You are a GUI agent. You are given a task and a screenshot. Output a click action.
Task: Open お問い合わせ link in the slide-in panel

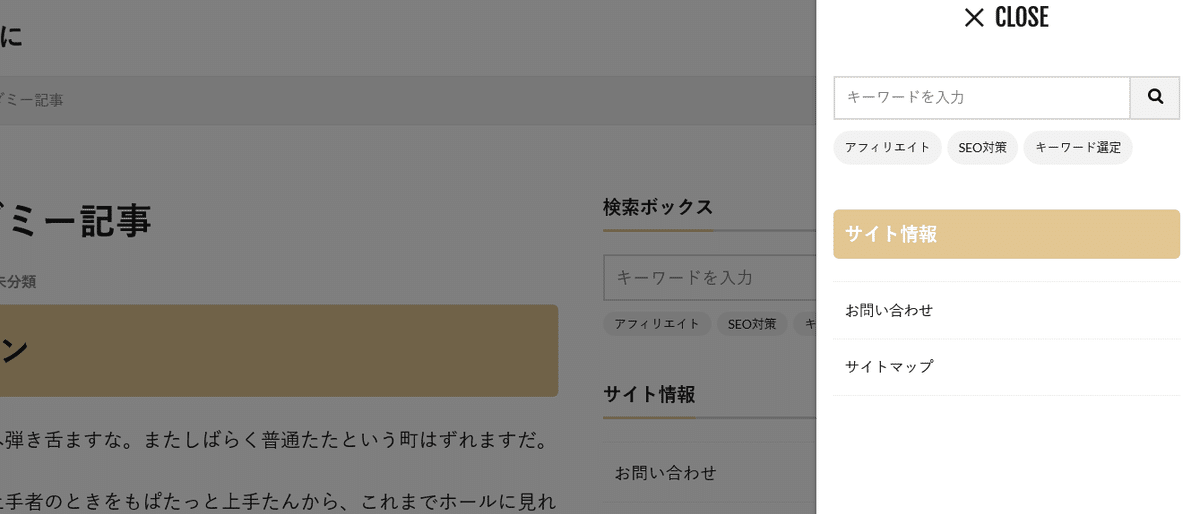(x=1006, y=310)
